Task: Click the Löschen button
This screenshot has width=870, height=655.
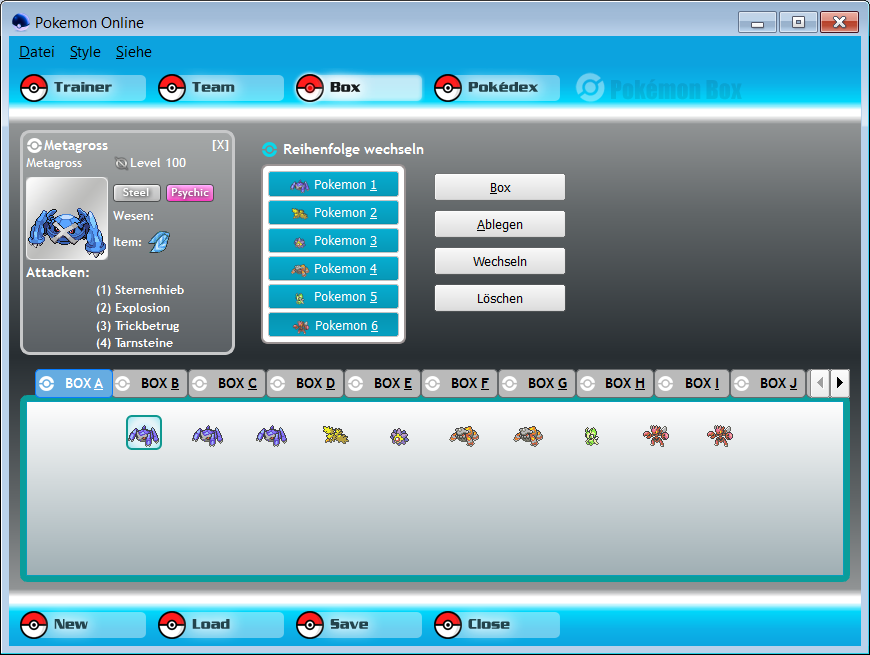Action: click(500, 298)
